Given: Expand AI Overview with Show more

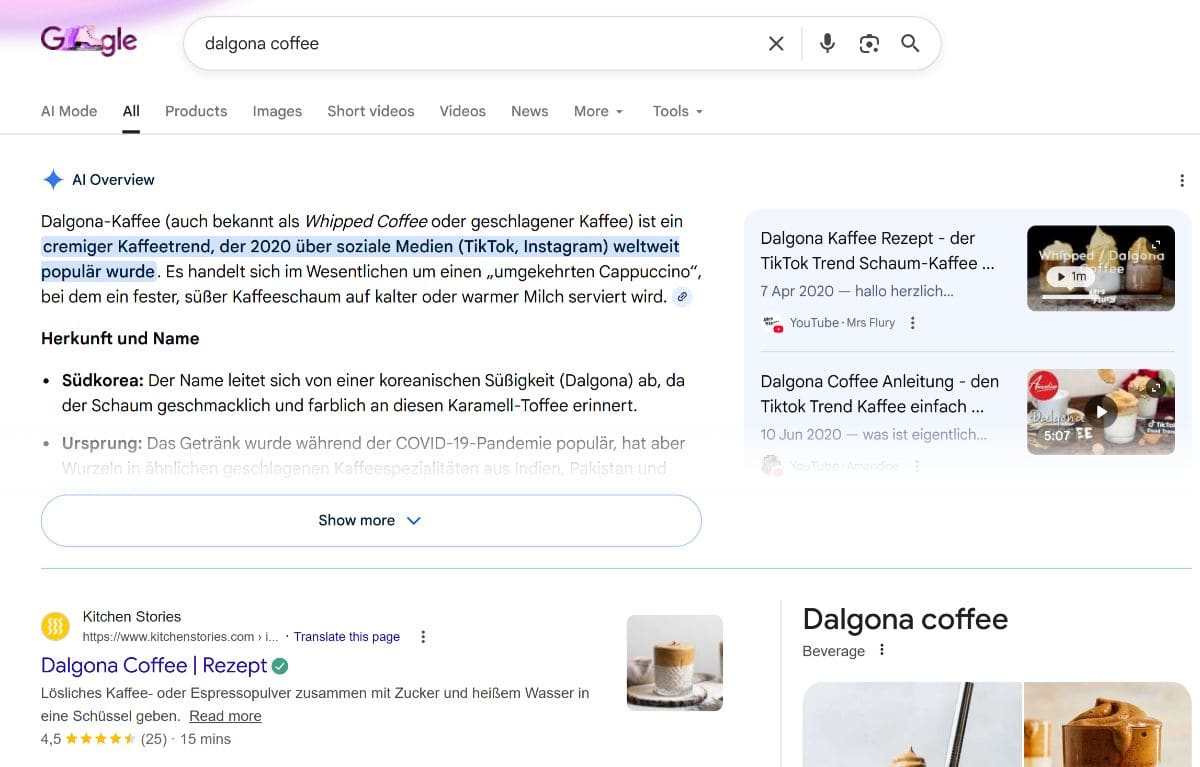Looking at the screenshot, I should (x=371, y=520).
